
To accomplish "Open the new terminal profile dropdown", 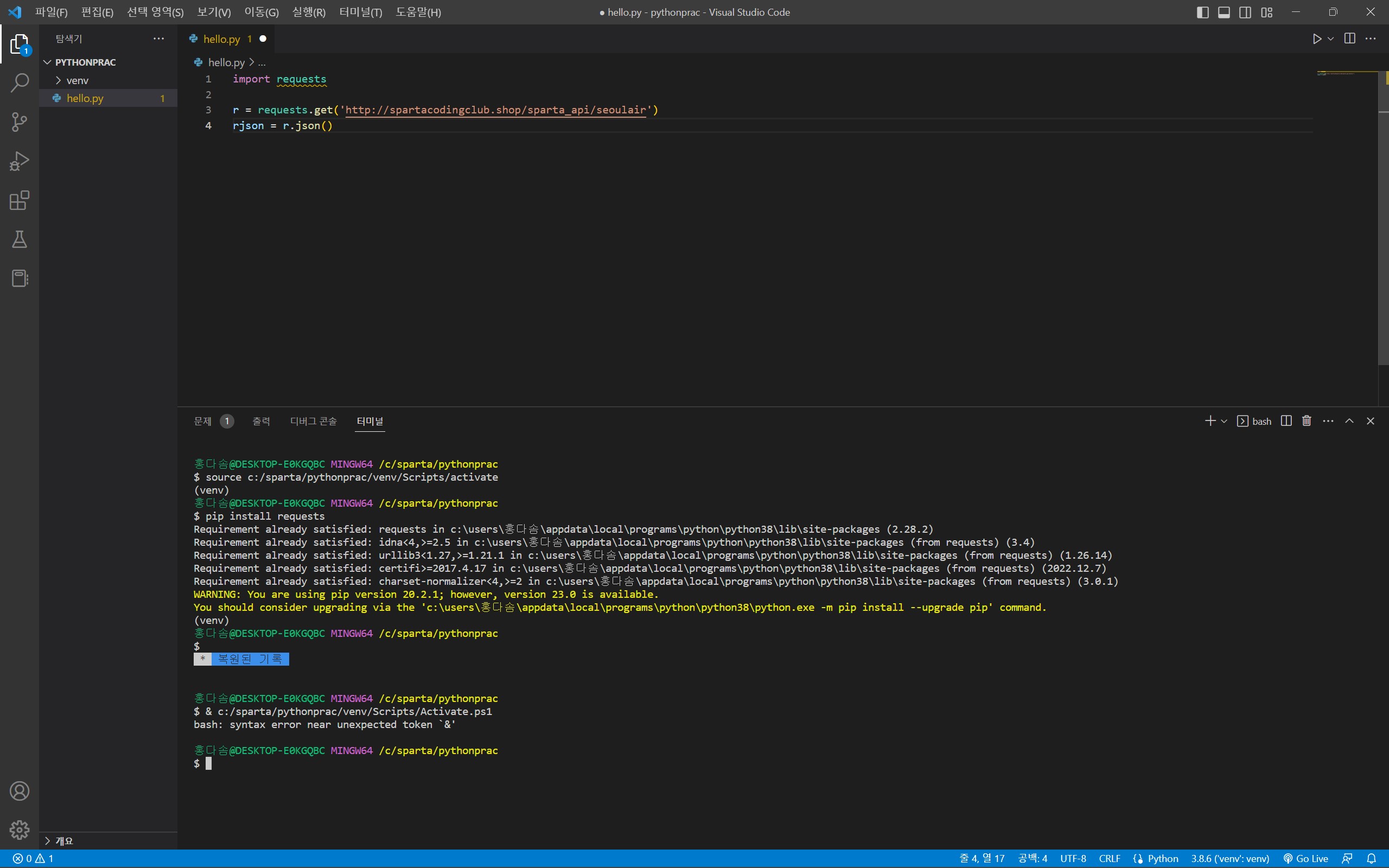I will [x=1224, y=421].
